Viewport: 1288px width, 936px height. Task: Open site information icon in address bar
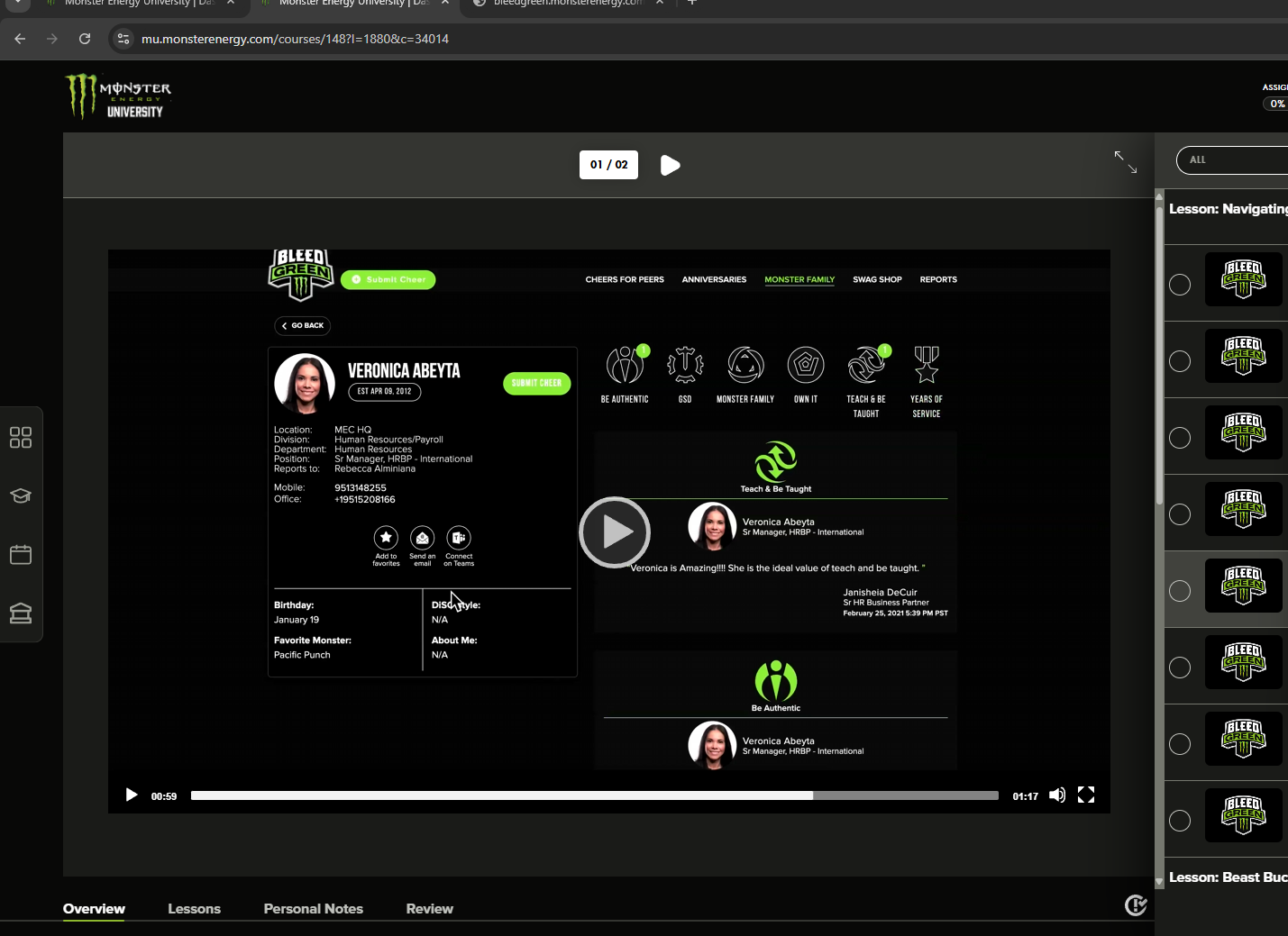[124, 39]
